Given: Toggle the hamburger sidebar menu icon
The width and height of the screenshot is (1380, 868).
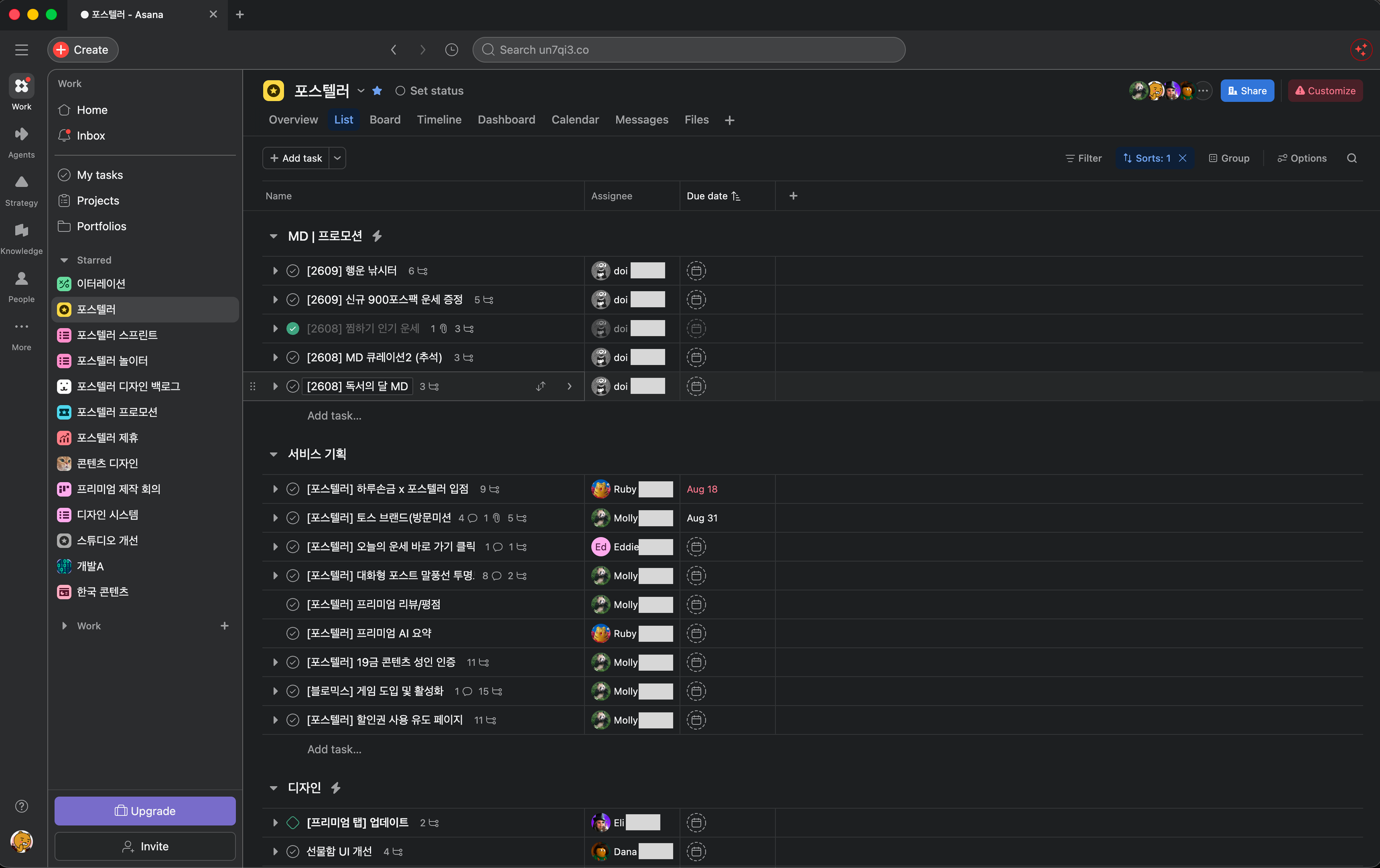Looking at the screenshot, I should [x=21, y=50].
